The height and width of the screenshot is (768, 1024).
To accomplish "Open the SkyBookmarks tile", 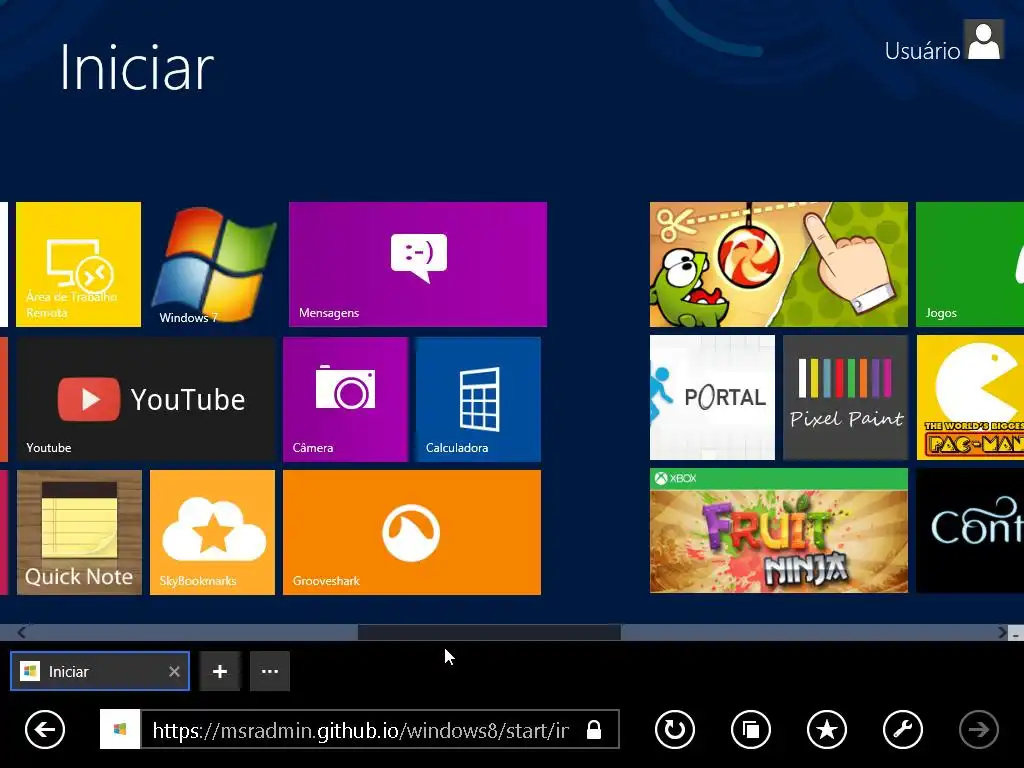I will coord(212,532).
